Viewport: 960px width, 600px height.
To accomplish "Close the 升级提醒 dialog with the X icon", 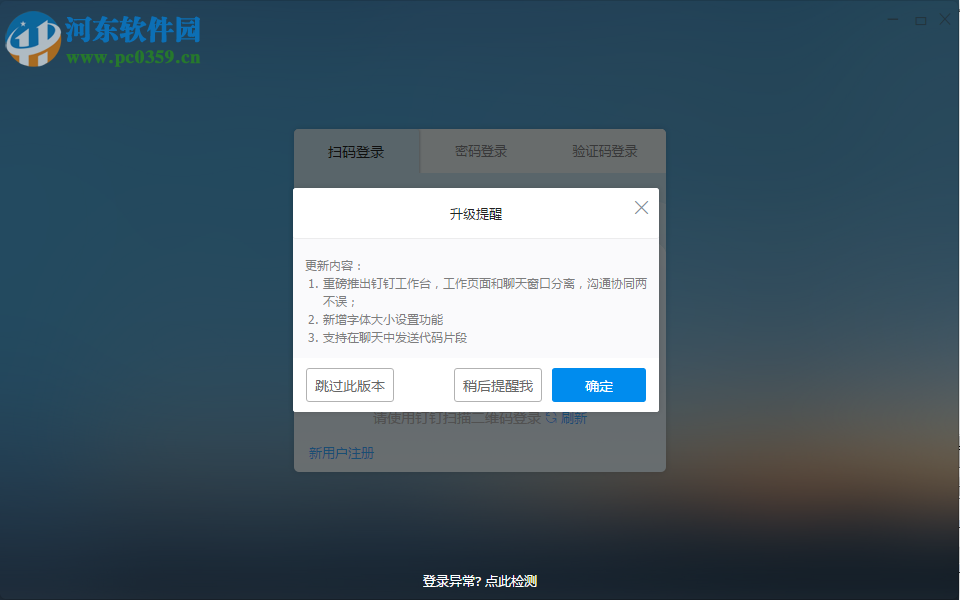I will pos(641,208).
